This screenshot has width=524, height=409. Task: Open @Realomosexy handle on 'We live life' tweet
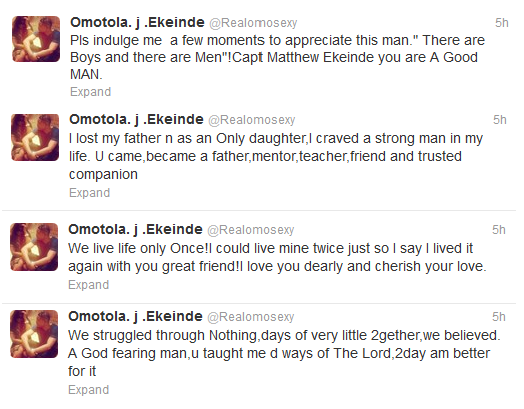[251, 230]
